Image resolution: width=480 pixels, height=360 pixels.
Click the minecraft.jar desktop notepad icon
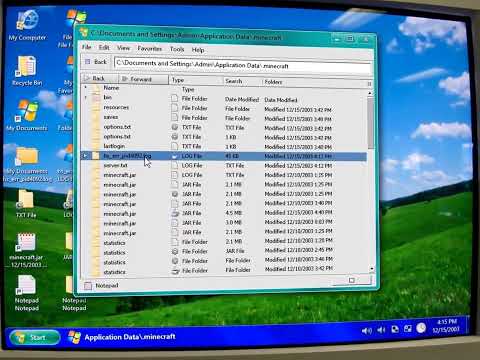[26, 249]
